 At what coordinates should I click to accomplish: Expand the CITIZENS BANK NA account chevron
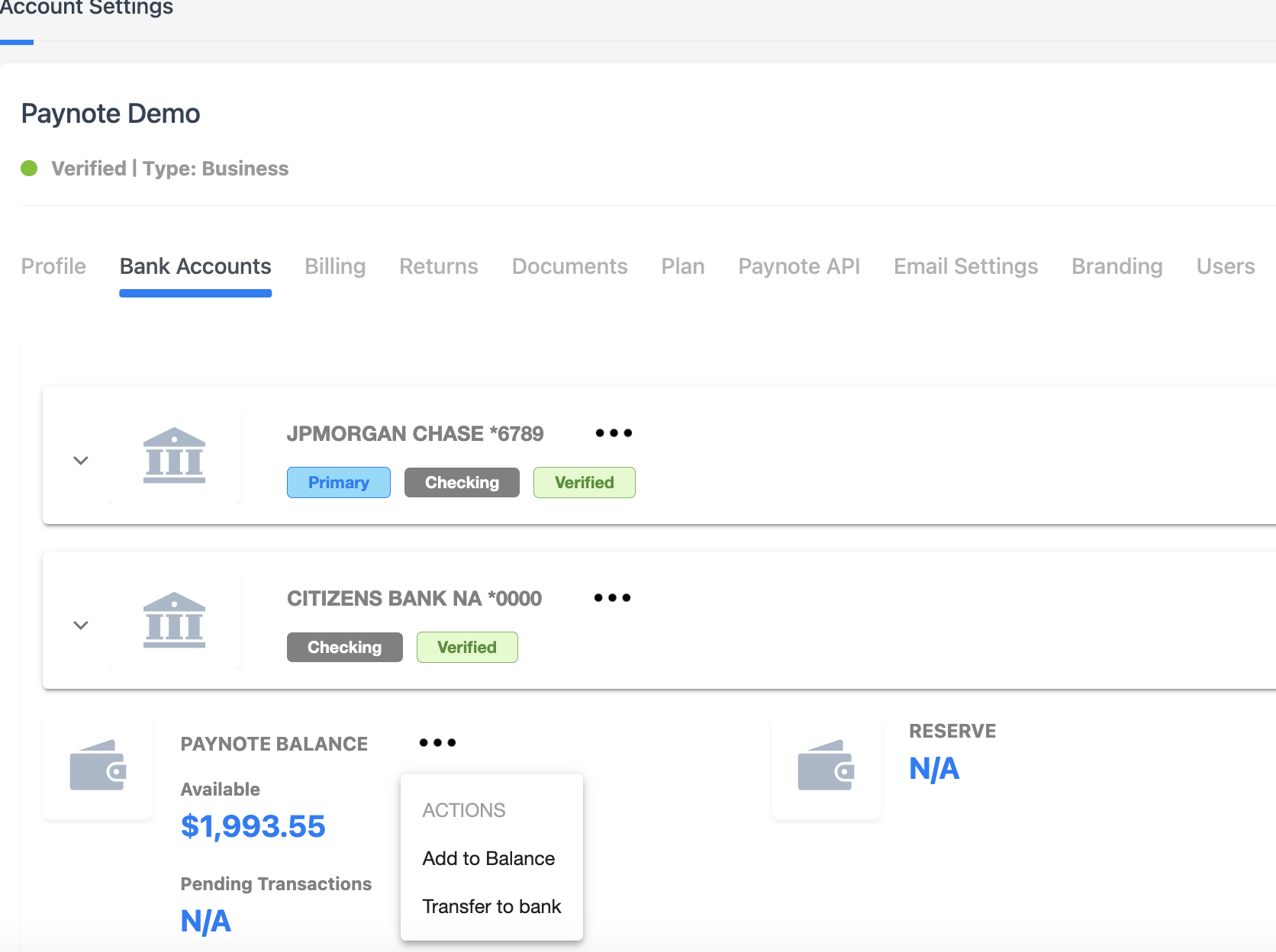[x=81, y=625]
